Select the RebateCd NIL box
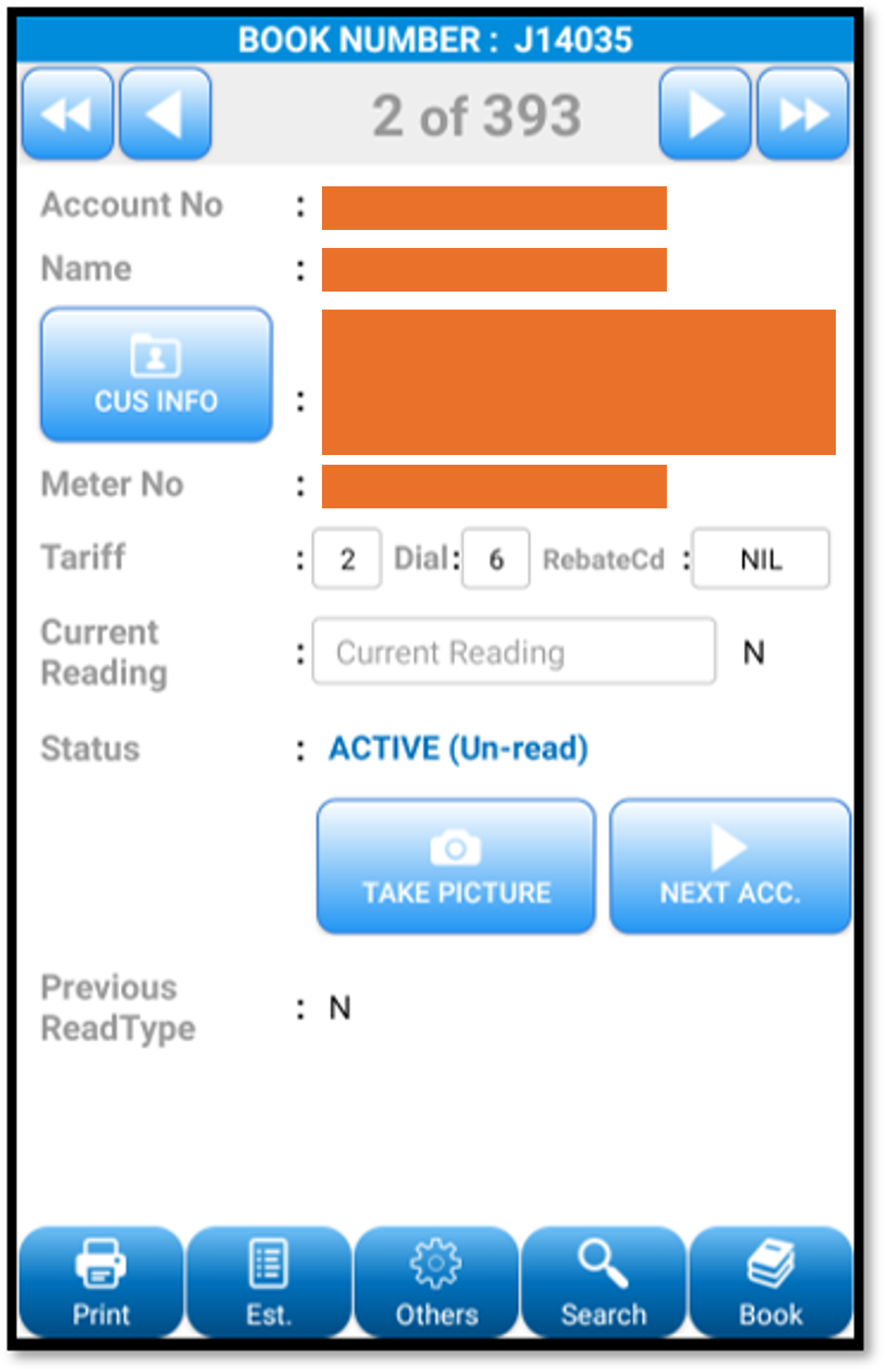The width and height of the screenshot is (885, 1372). (x=761, y=559)
